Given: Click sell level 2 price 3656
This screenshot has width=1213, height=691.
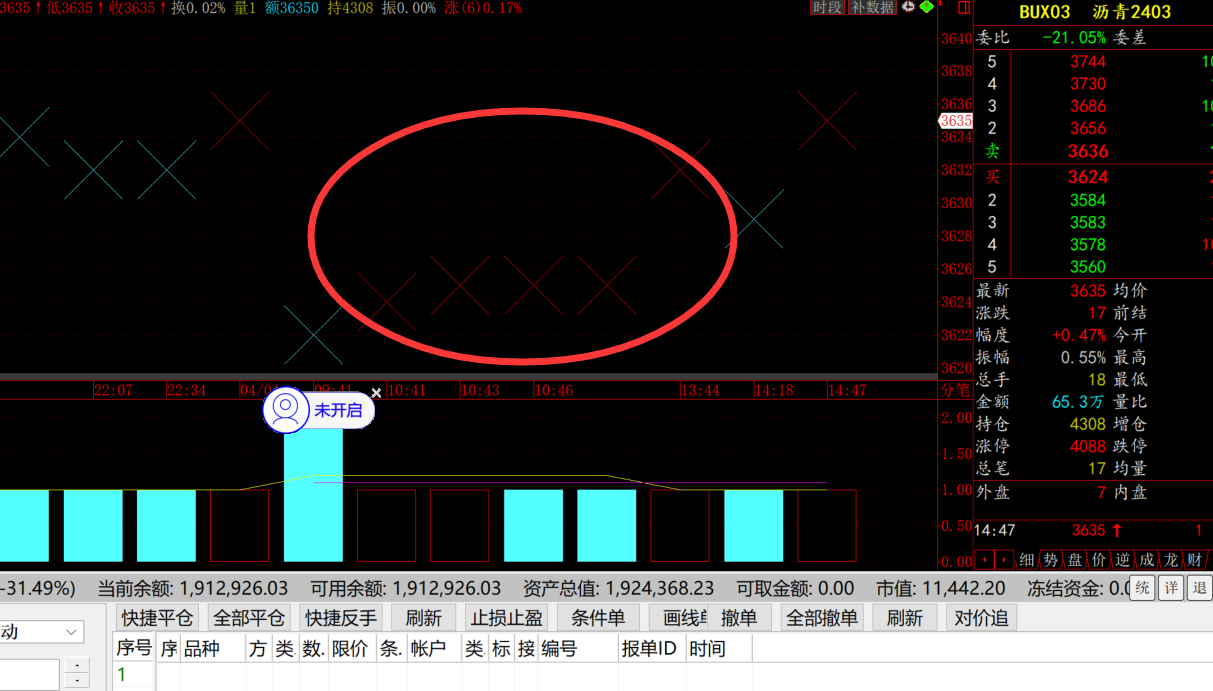Looking at the screenshot, I should point(1088,128).
